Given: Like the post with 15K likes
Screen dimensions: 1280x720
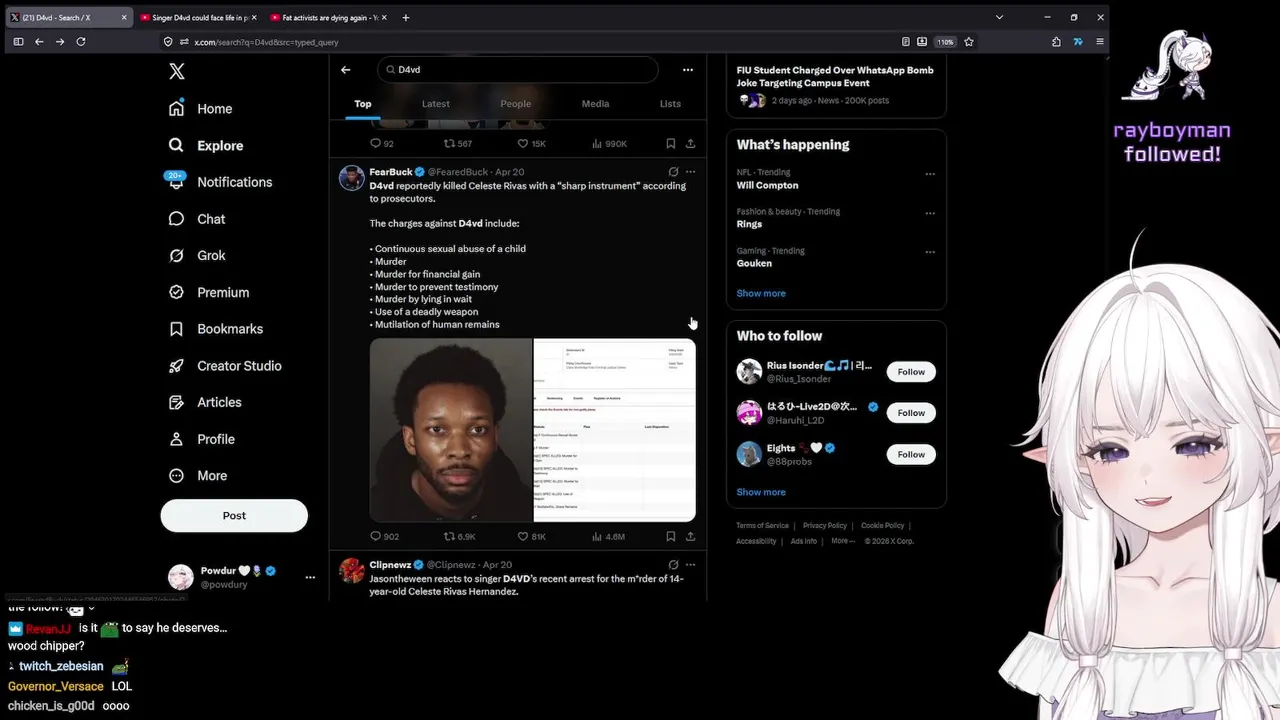Looking at the screenshot, I should click(x=532, y=144).
